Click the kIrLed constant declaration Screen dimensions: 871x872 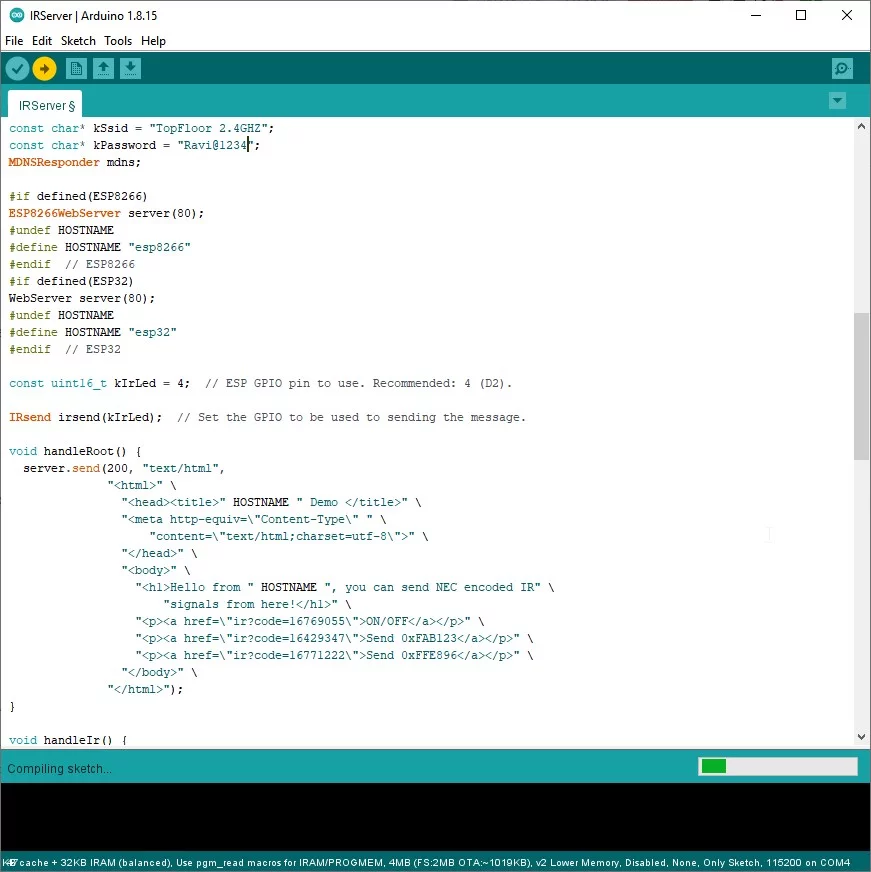99,383
